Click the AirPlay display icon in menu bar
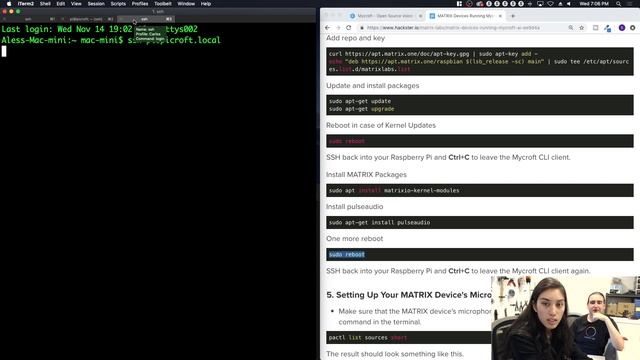 tap(540, 4)
